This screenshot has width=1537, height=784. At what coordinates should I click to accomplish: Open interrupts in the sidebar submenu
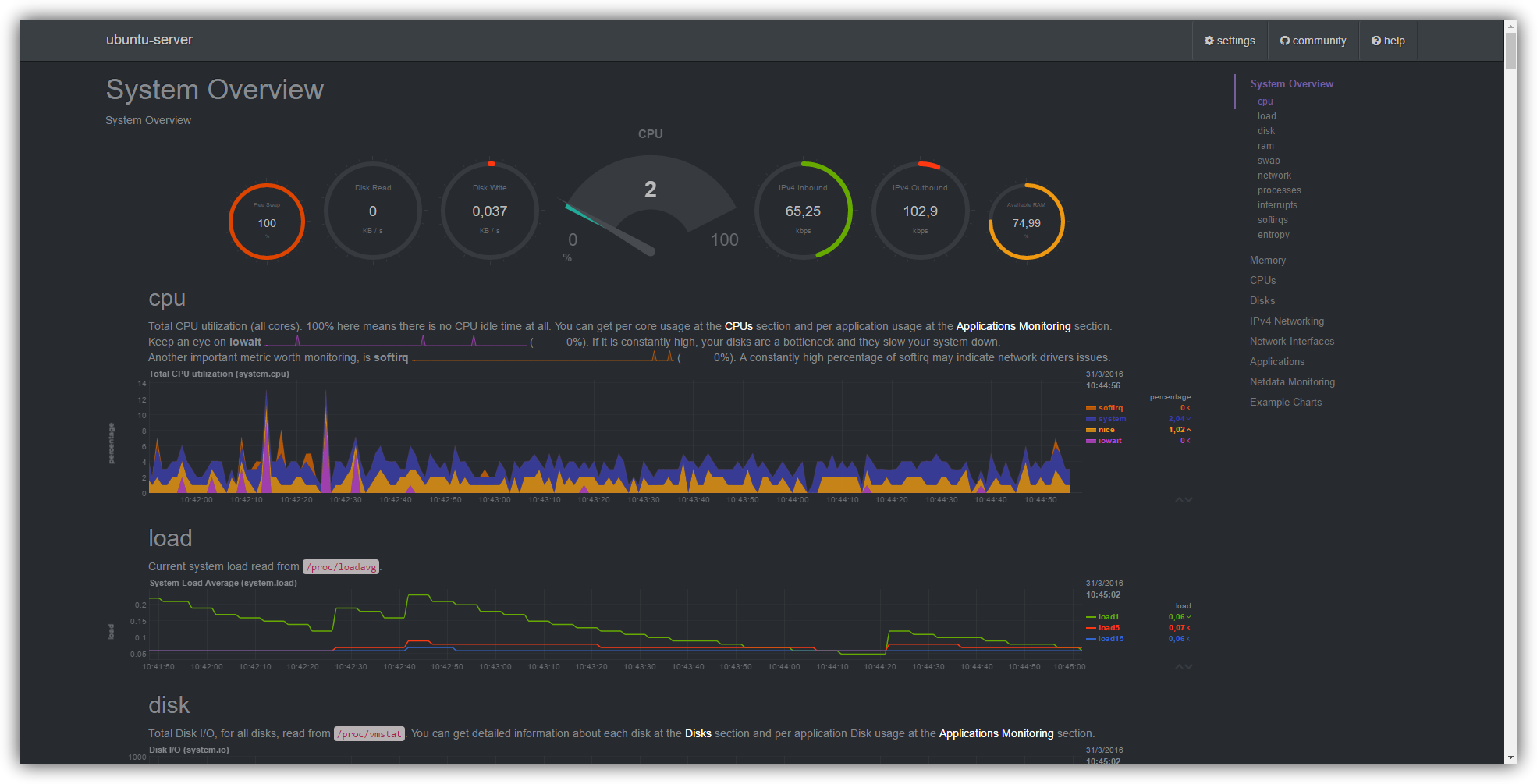tap(1277, 205)
